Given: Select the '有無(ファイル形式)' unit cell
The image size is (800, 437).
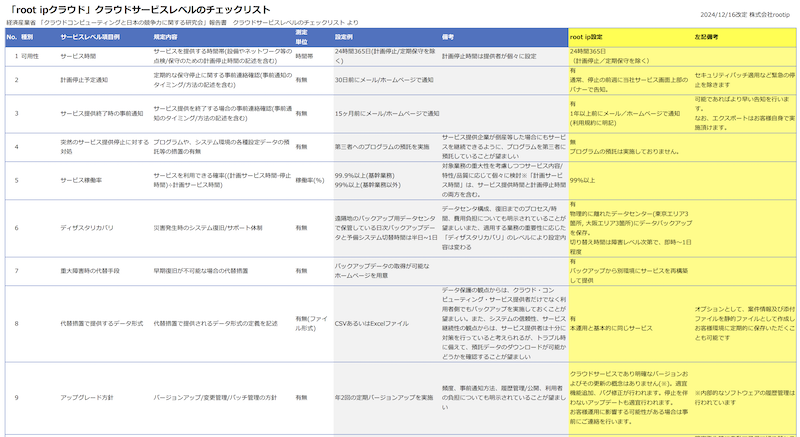Looking at the screenshot, I should (311, 323).
